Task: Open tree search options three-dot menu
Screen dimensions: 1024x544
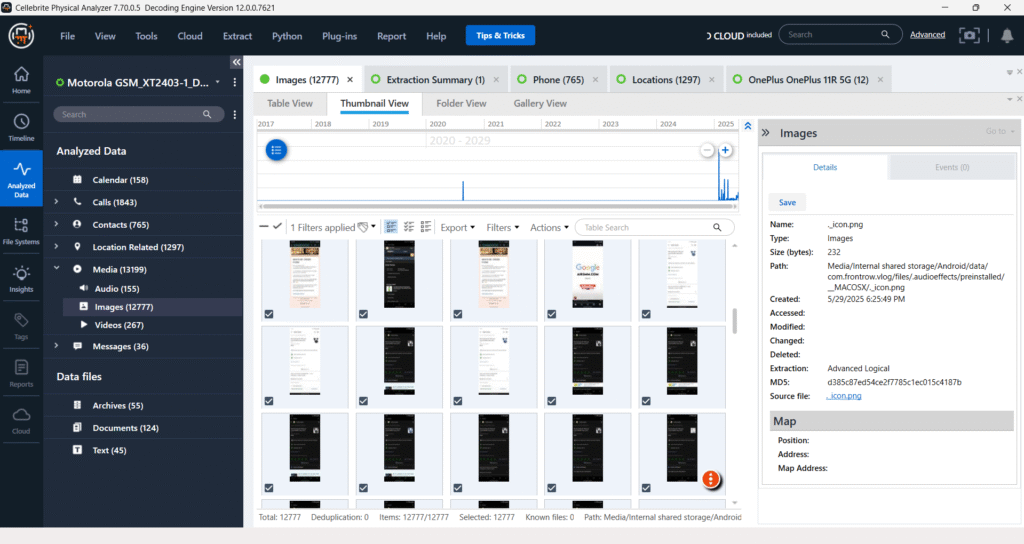Action: coord(234,114)
